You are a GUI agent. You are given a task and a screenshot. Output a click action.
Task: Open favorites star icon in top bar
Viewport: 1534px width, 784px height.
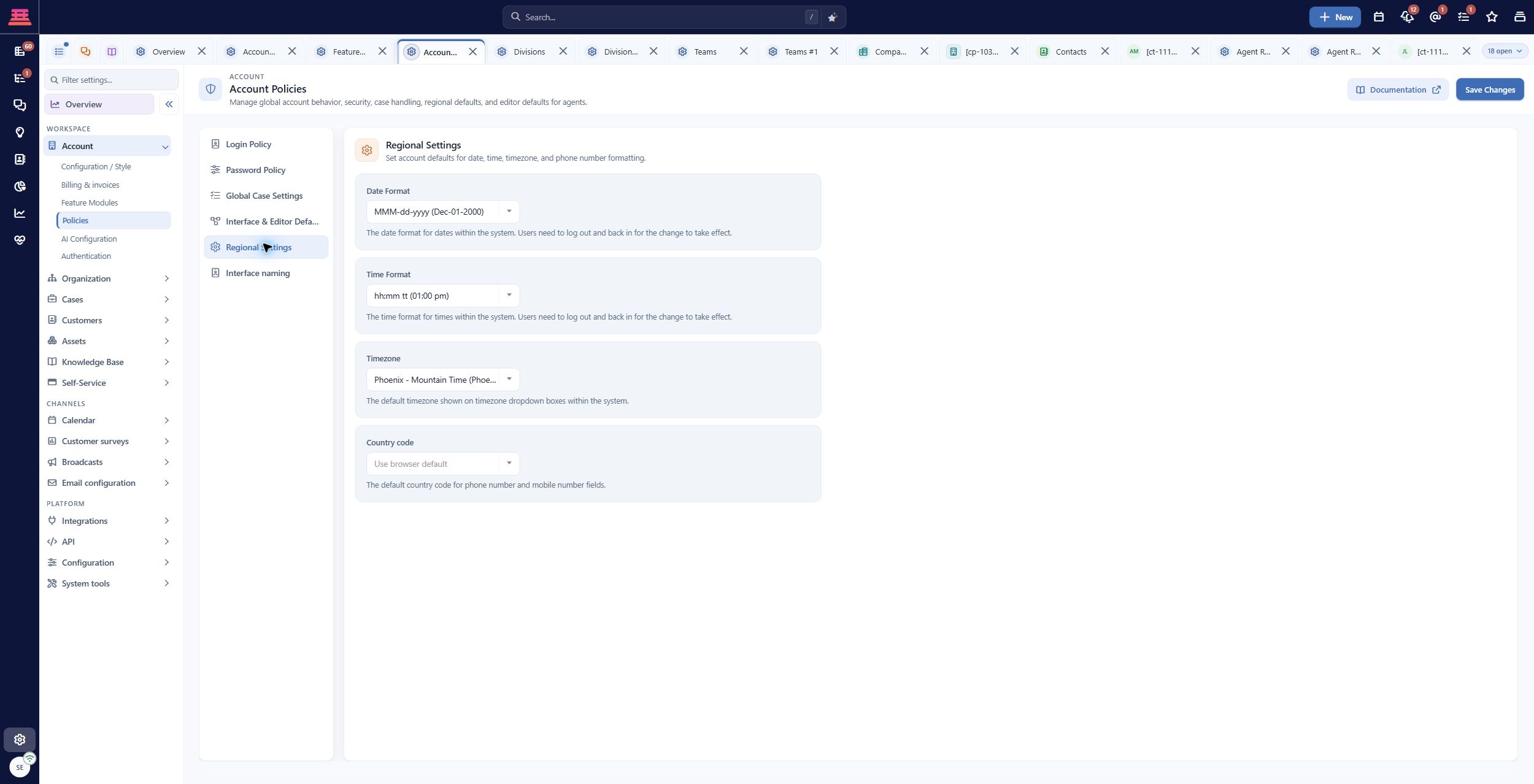1492,17
